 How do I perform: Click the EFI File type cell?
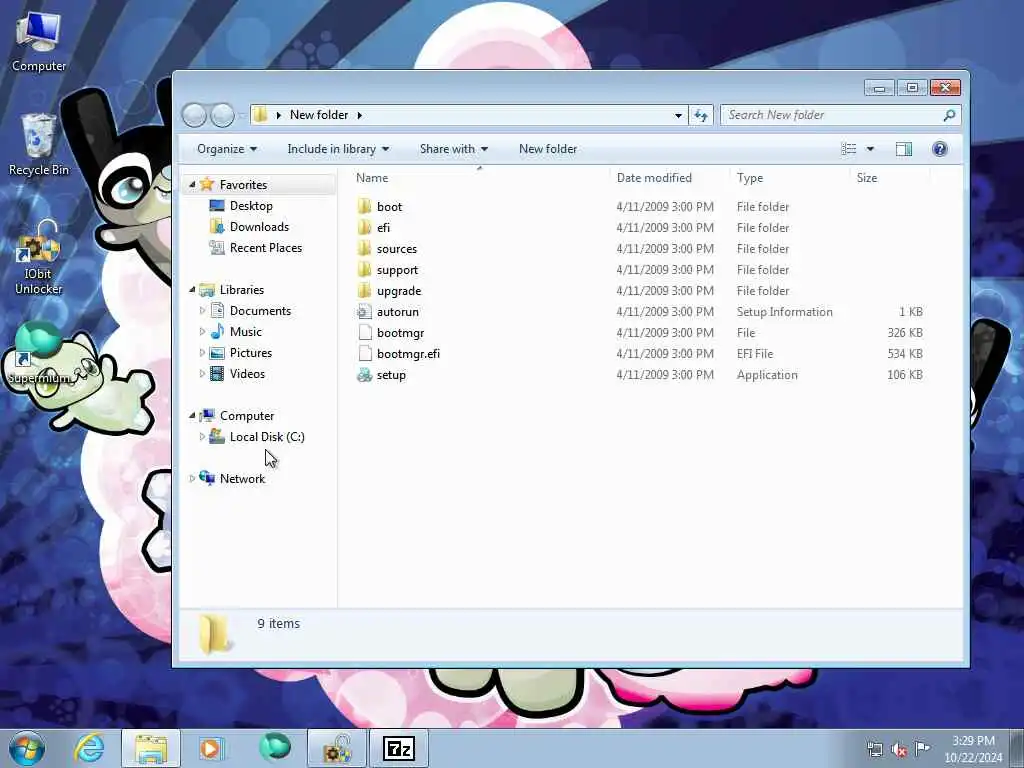click(755, 353)
